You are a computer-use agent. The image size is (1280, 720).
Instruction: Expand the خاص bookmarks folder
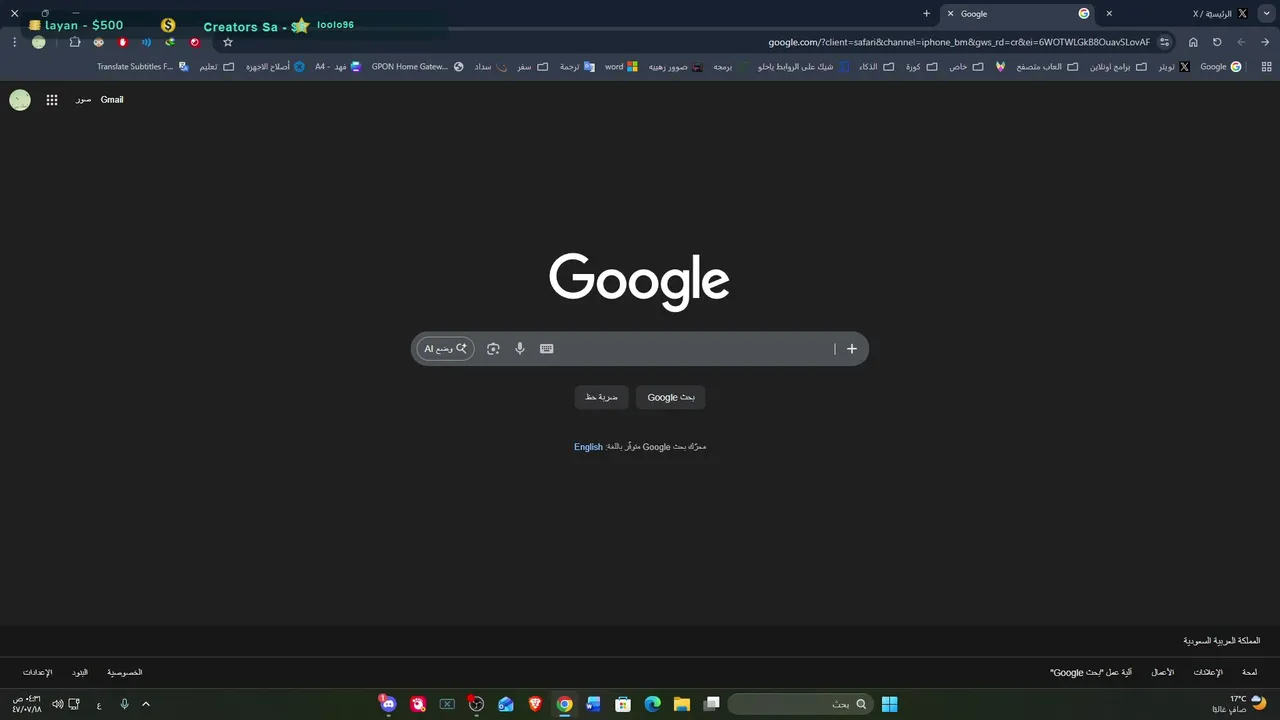tap(965, 67)
